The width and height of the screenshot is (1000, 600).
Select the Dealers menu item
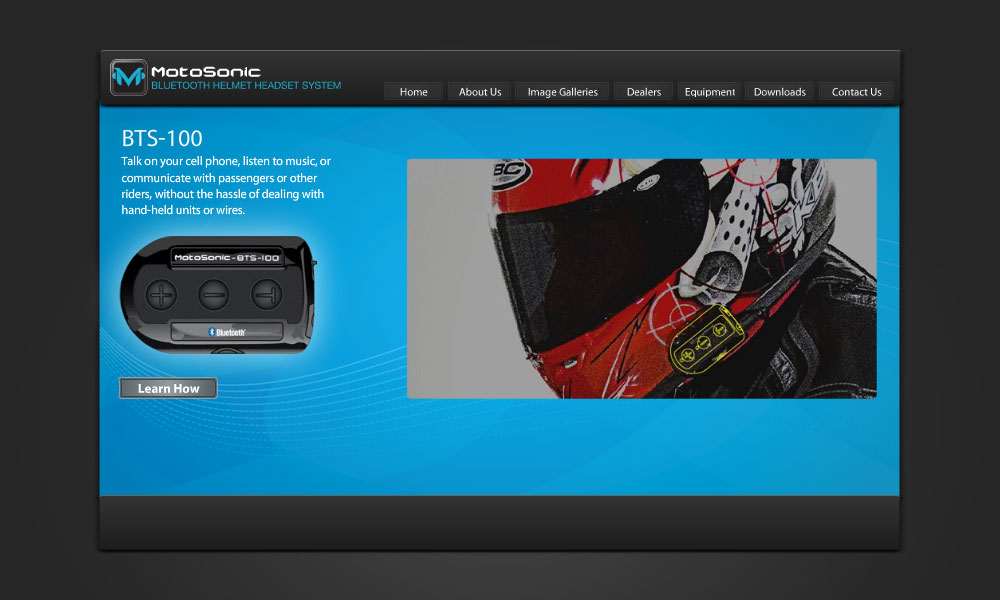643,92
